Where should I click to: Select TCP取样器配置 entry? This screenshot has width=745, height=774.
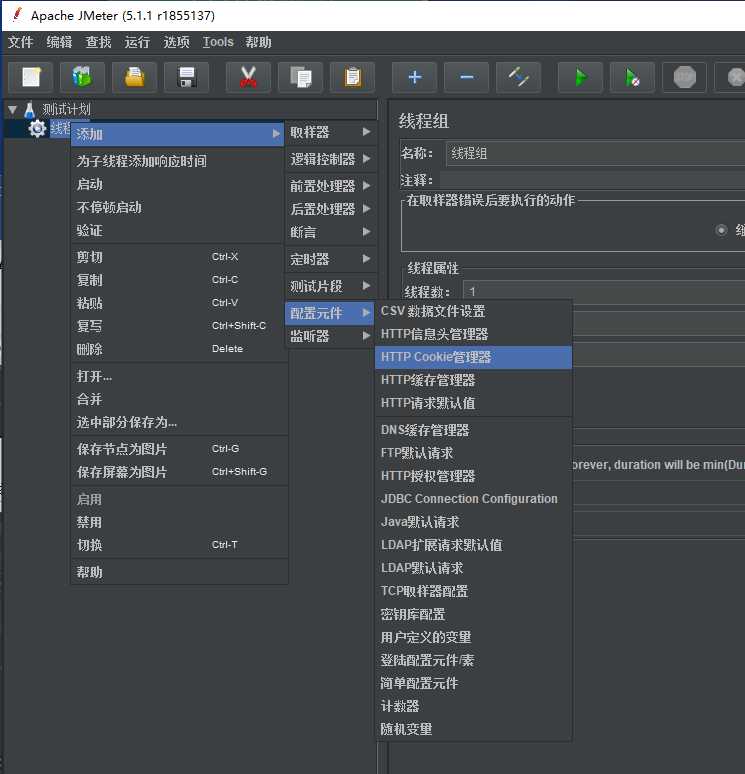click(473, 591)
